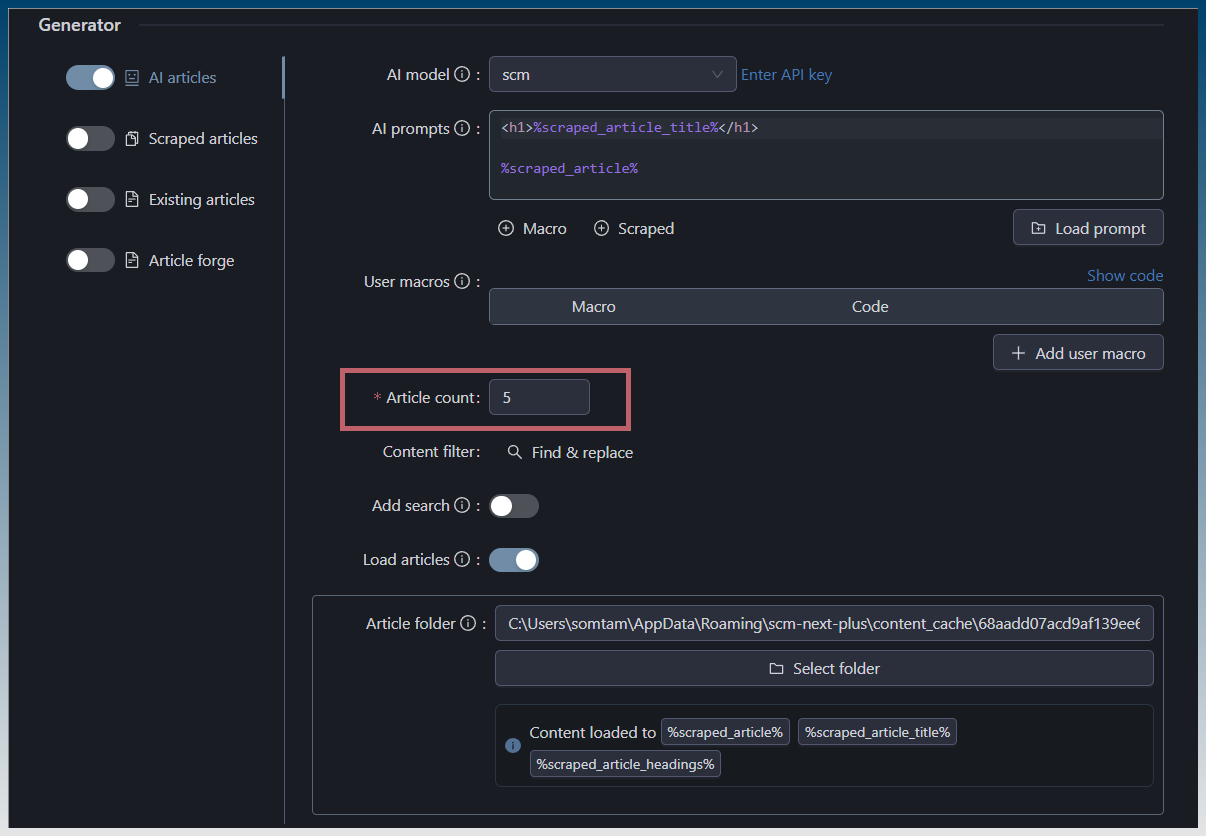Viewport: 1206px width, 836px height.
Task: Select the Scraped articles label
Action: [x=203, y=139]
